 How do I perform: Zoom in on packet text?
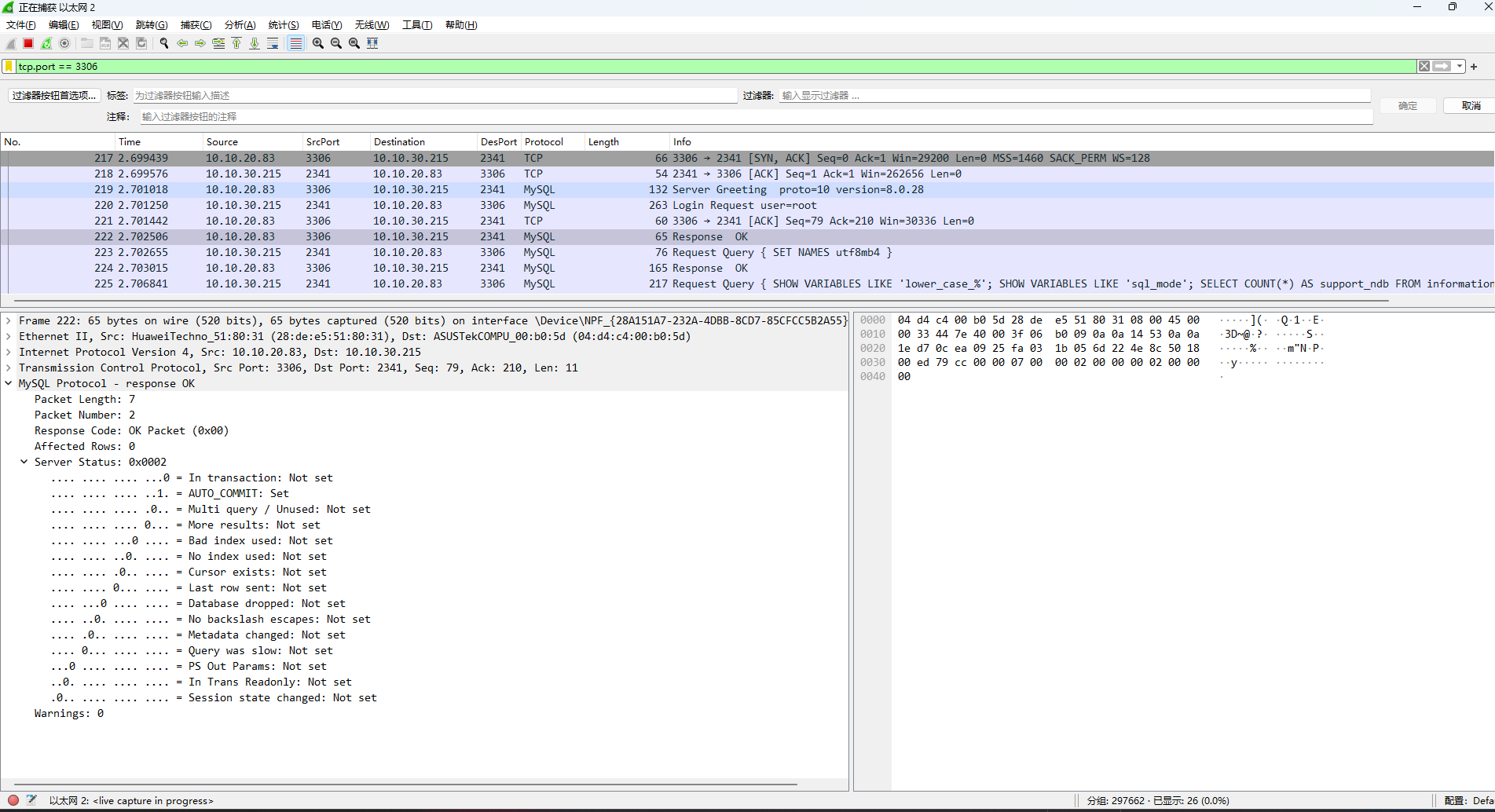coord(317,43)
